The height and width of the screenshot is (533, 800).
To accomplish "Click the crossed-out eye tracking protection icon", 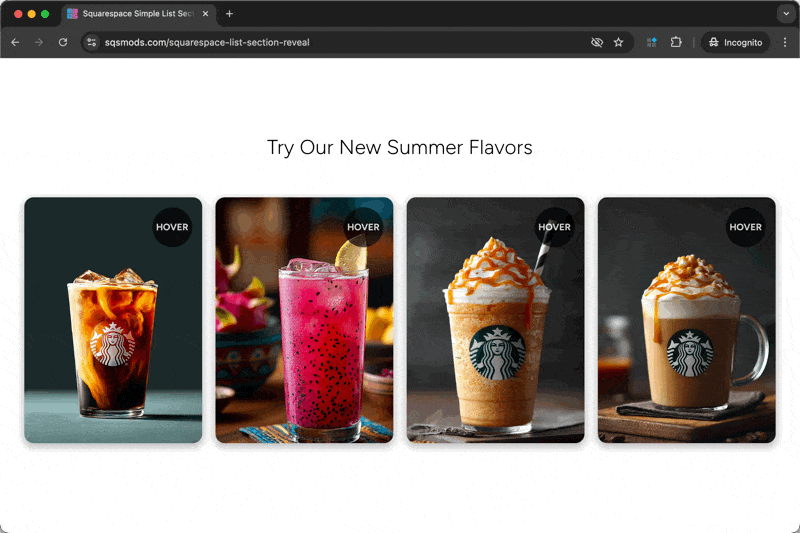I will click(596, 42).
